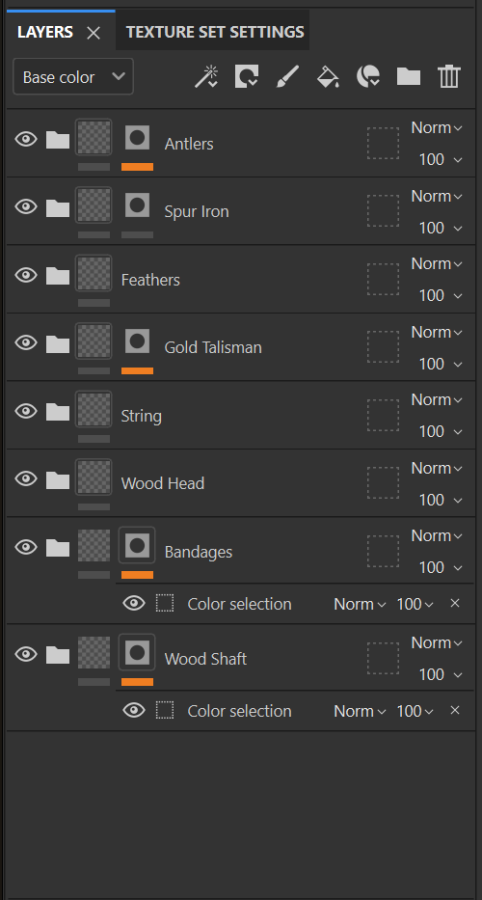Hide Bandages Color selection effect
The height and width of the screenshot is (900, 482).
[x=134, y=603]
